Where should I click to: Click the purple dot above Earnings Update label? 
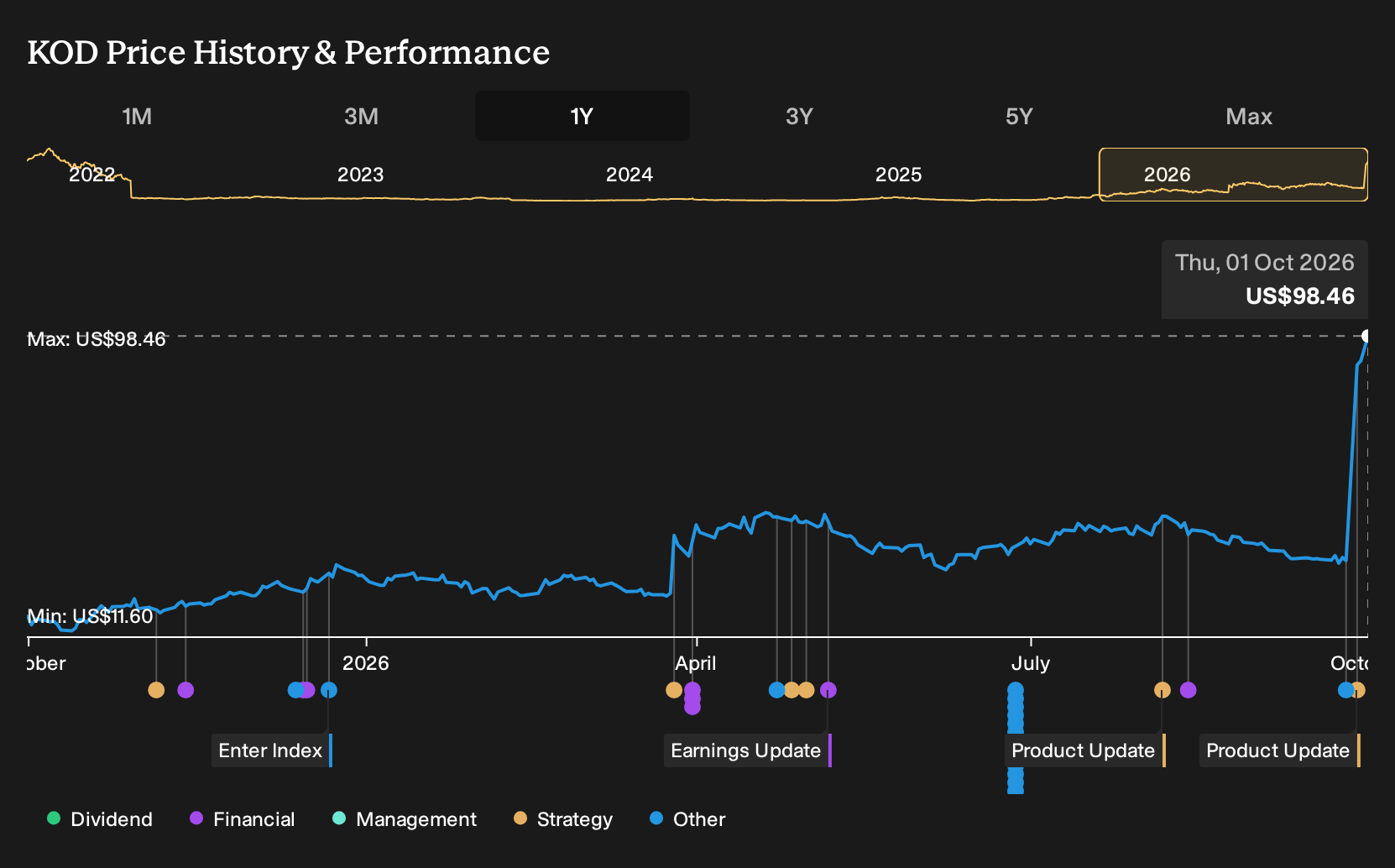click(x=828, y=690)
